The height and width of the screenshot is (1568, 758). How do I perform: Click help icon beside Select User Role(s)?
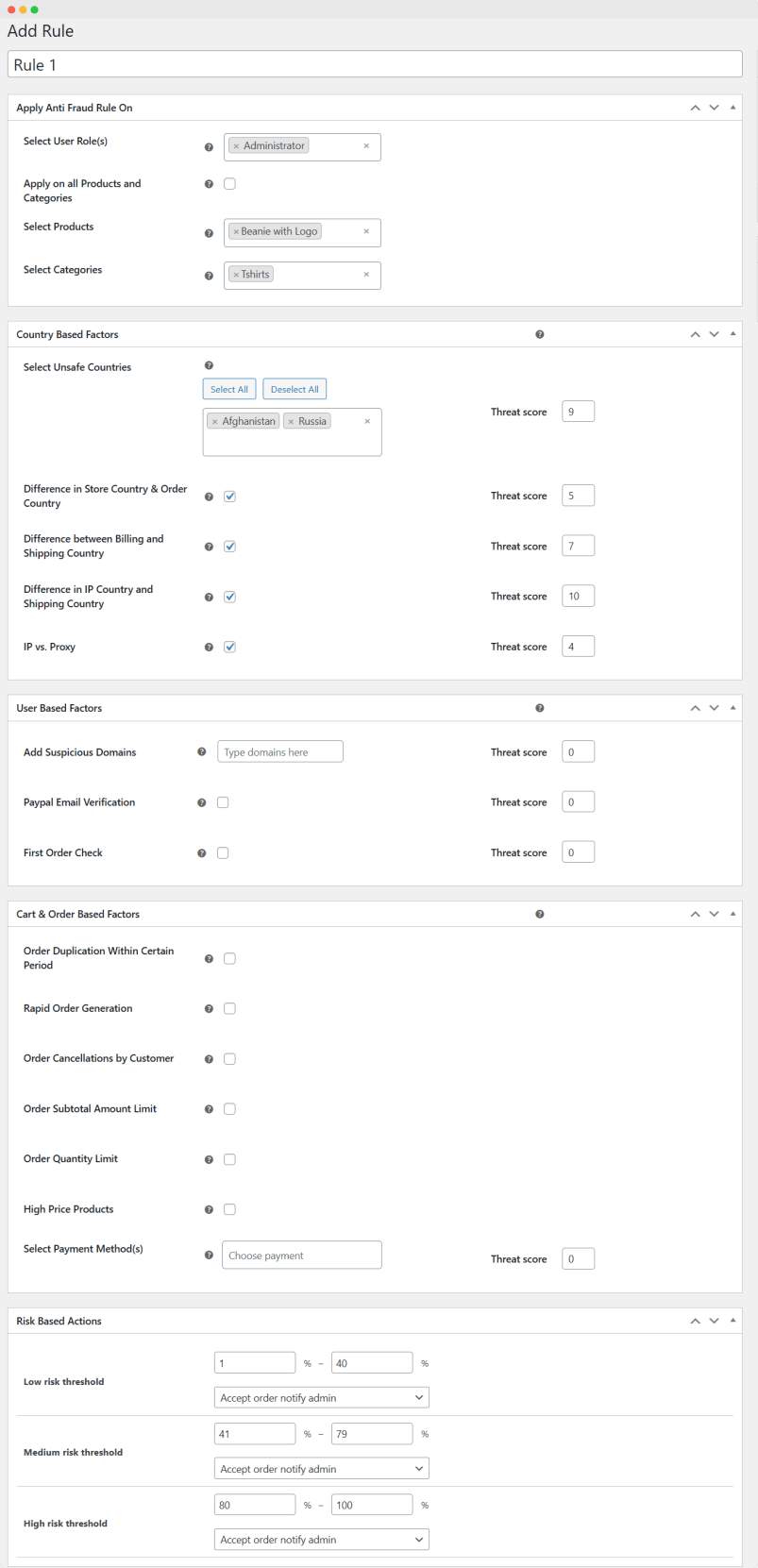209,147
